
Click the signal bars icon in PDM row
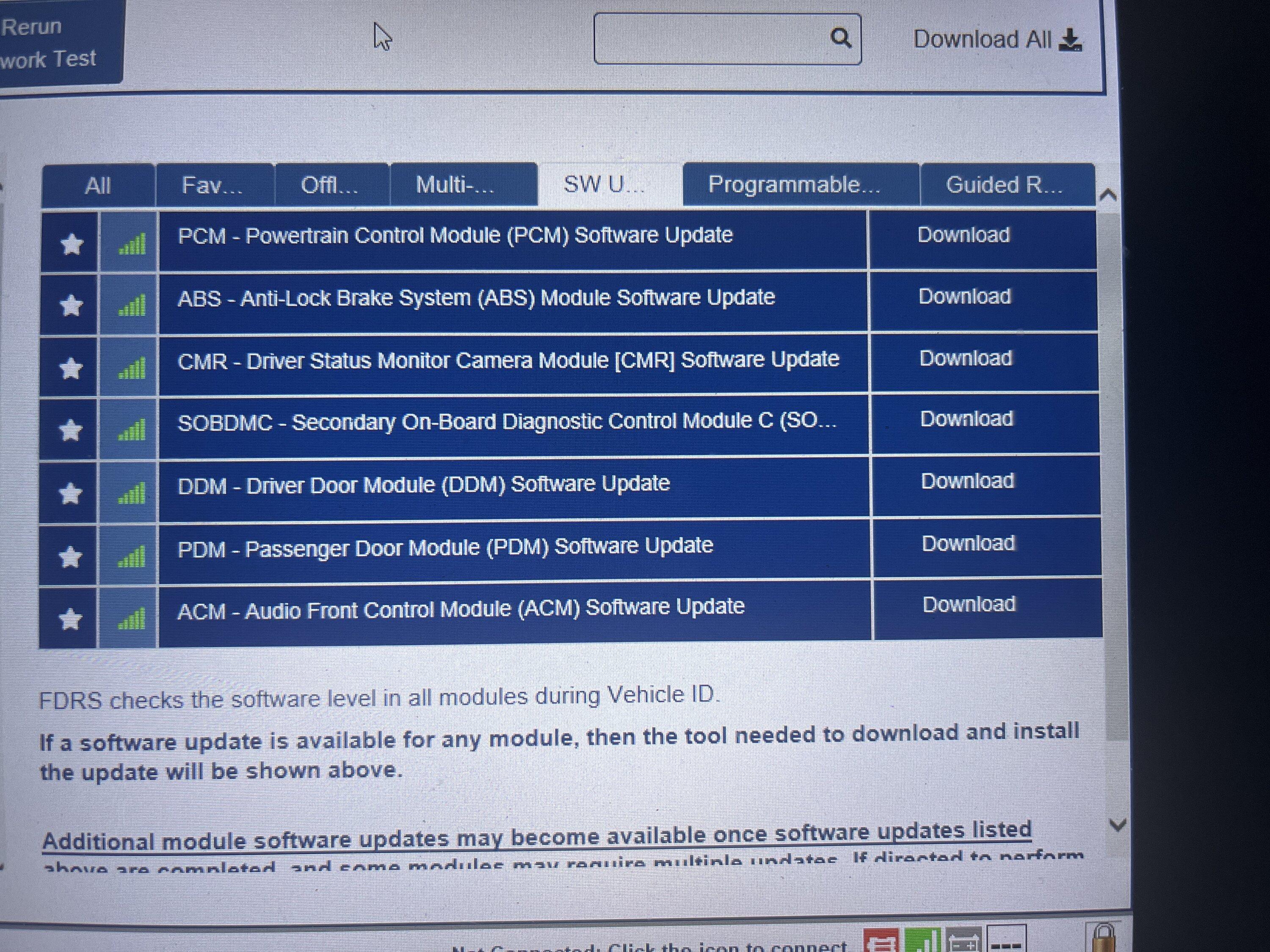[x=132, y=557]
